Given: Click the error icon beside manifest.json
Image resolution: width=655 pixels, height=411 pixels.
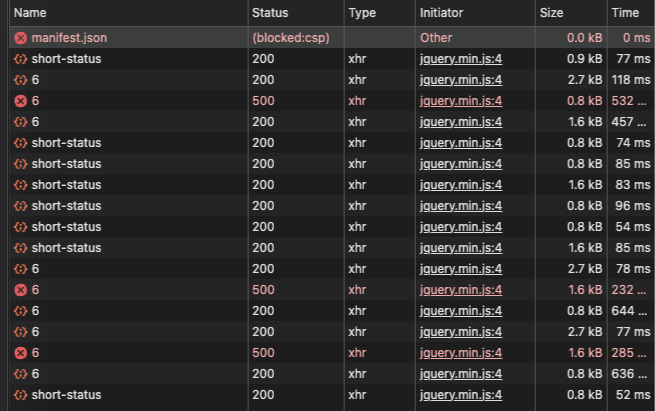Looking at the screenshot, I should click(x=20, y=38).
